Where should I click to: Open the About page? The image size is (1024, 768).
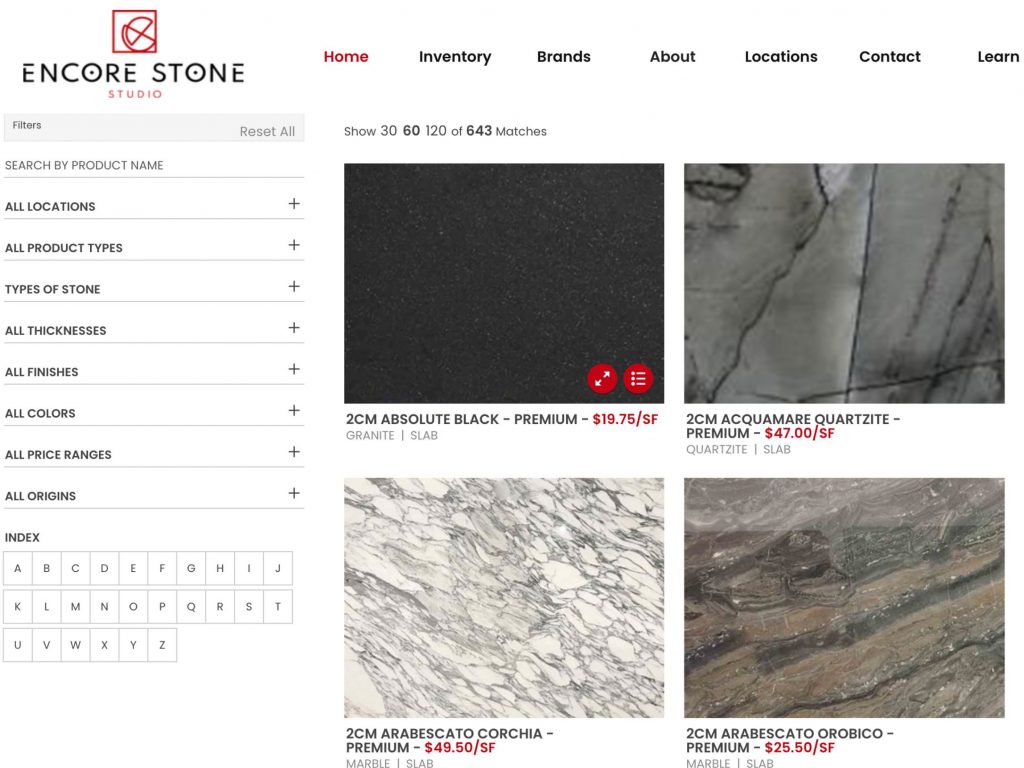tap(673, 57)
